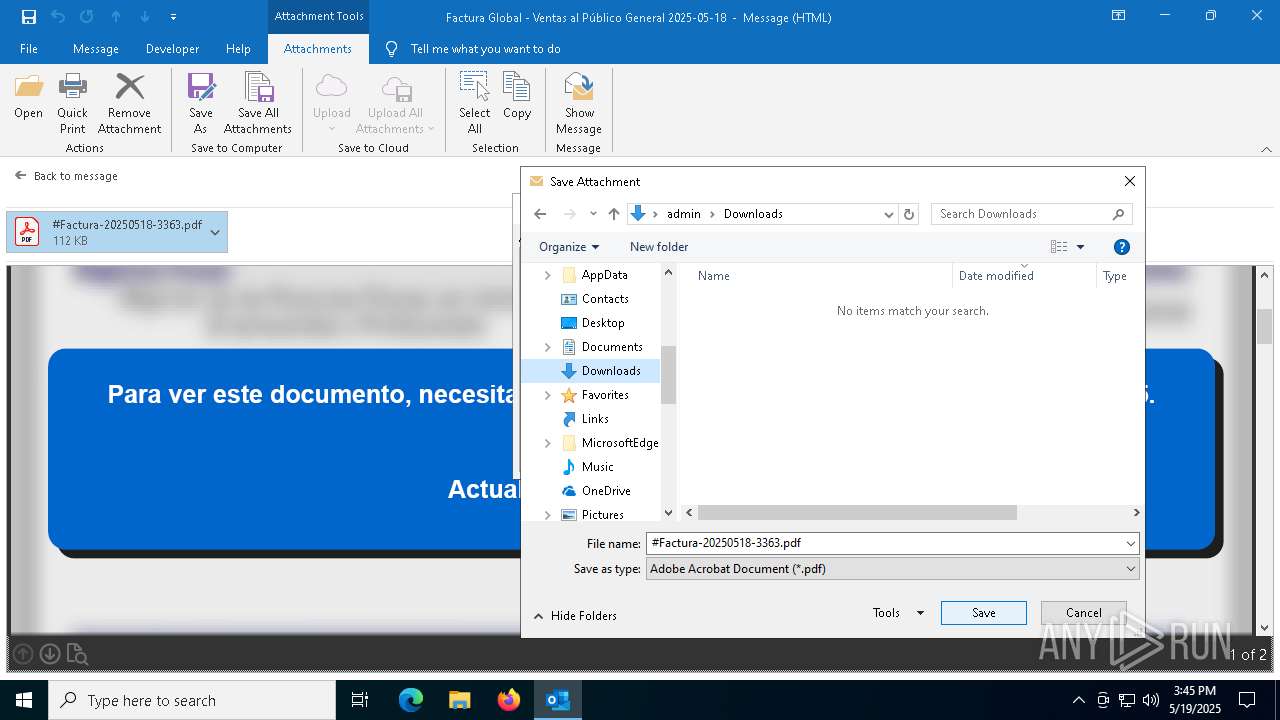Image resolution: width=1280 pixels, height=720 pixels.
Task: Click the horizontal scrollbar in file list
Action: (857, 512)
